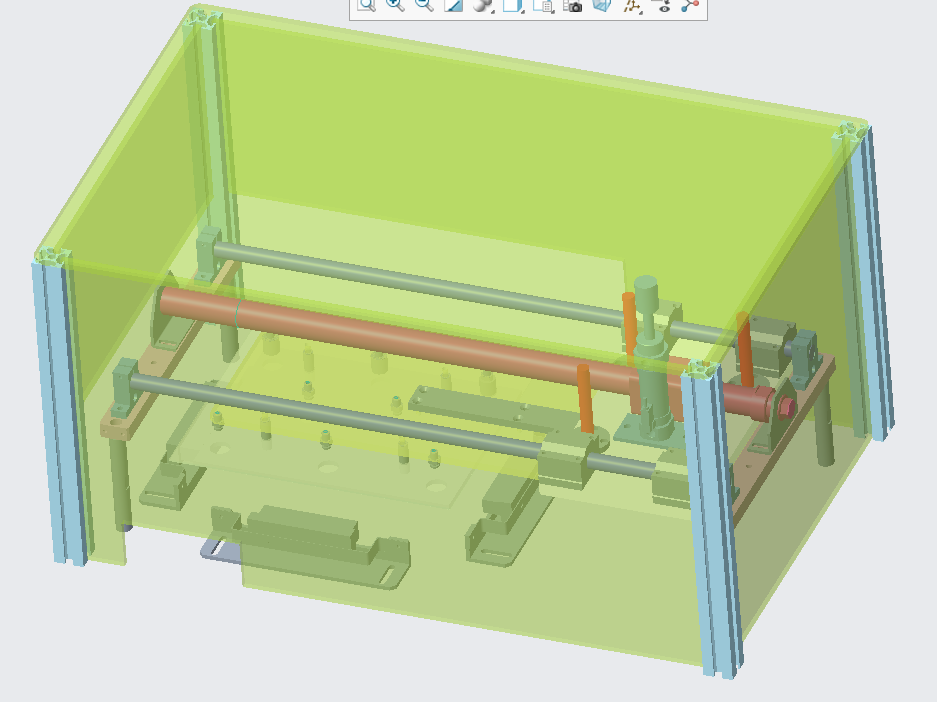Select the front-right blue aluminum profile post
This screenshot has height=702, width=937.
711,520
